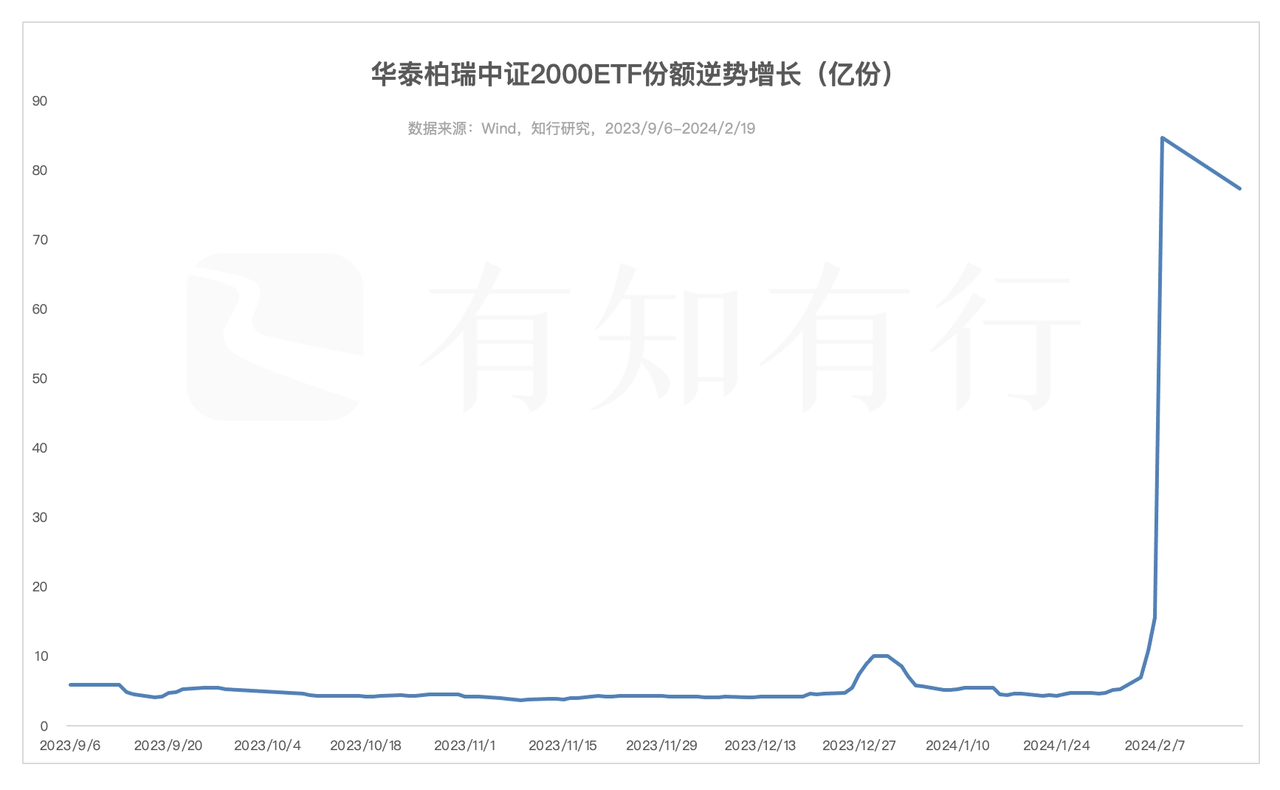
Task: Click the 50 label on the y-axis
Action: [41, 379]
